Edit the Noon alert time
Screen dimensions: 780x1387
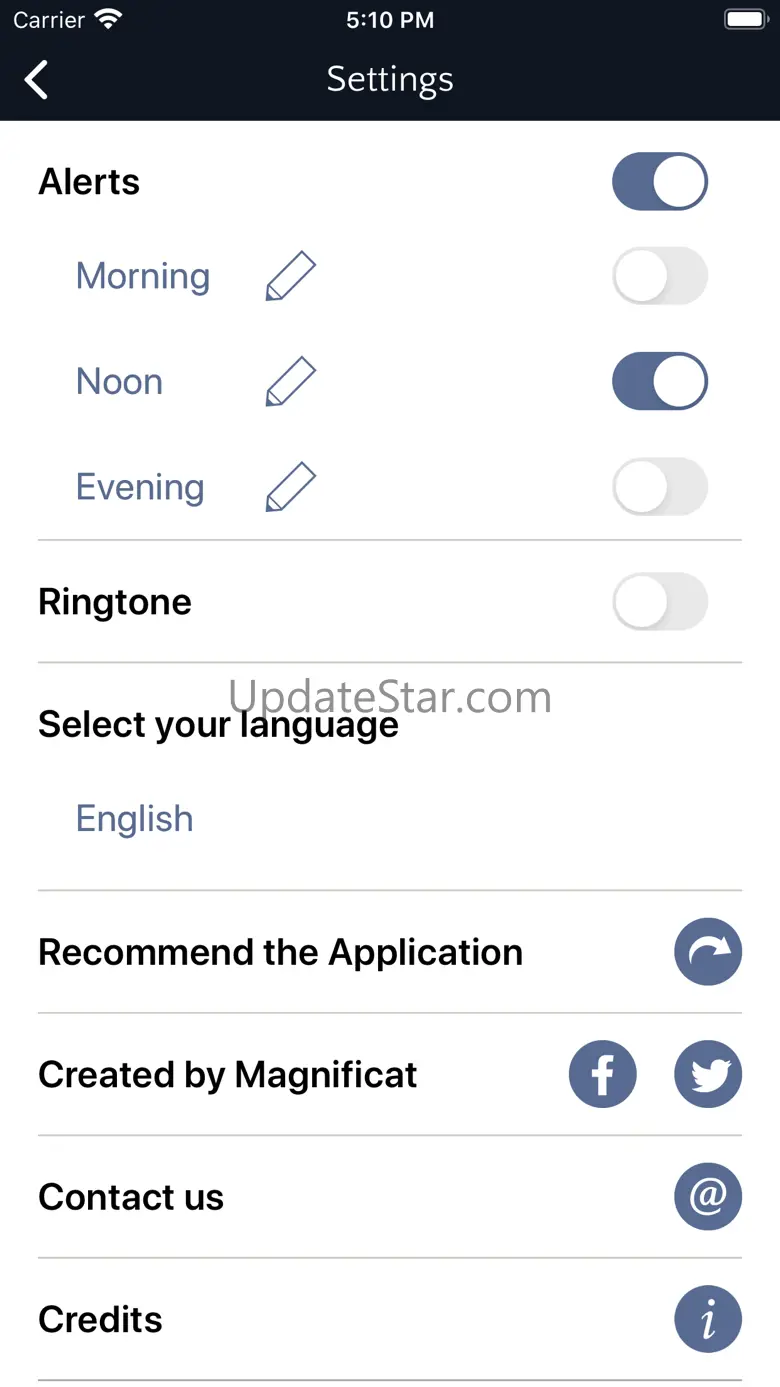click(291, 382)
